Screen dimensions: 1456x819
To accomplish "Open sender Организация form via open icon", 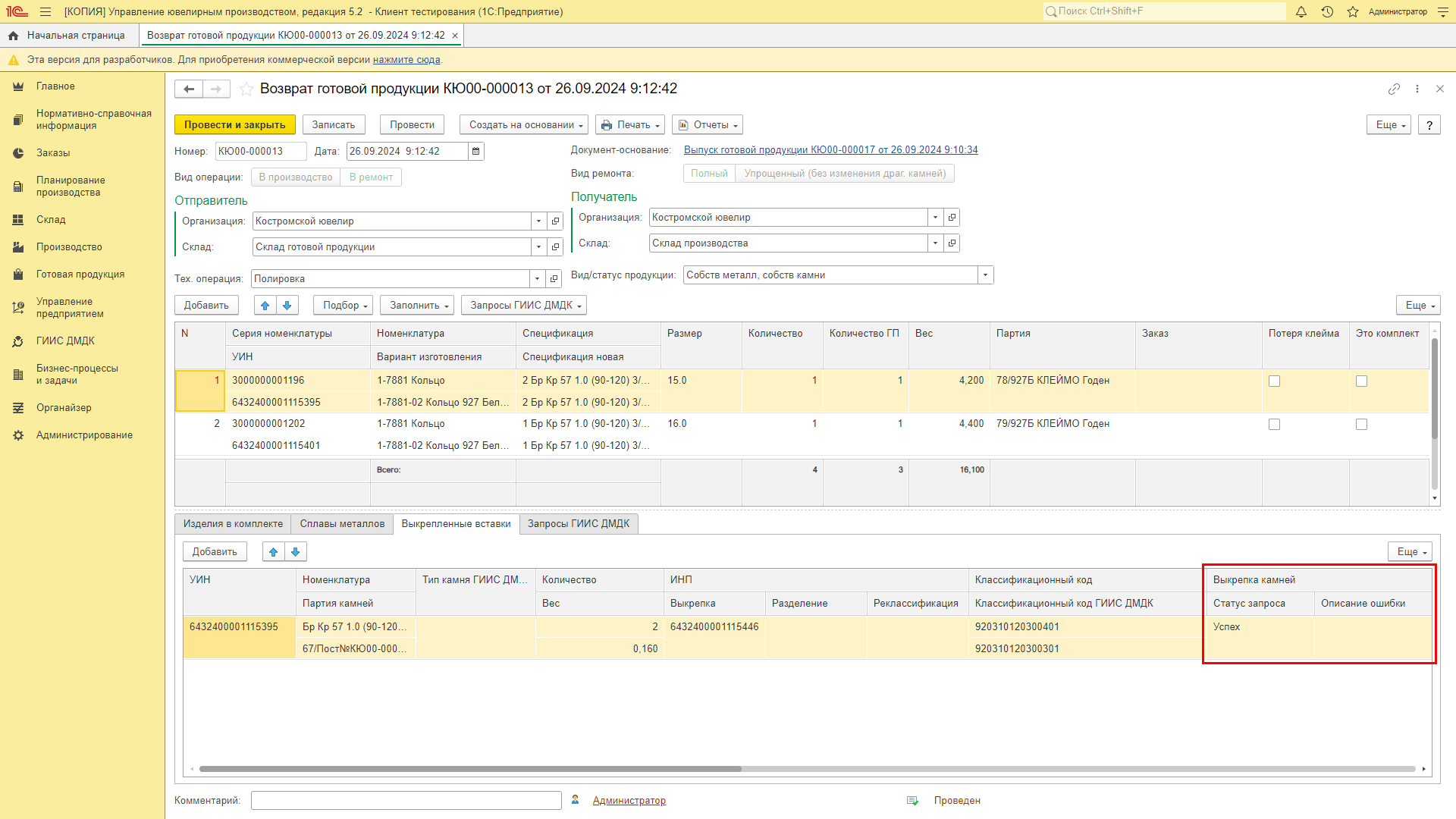I will [555, 221].
